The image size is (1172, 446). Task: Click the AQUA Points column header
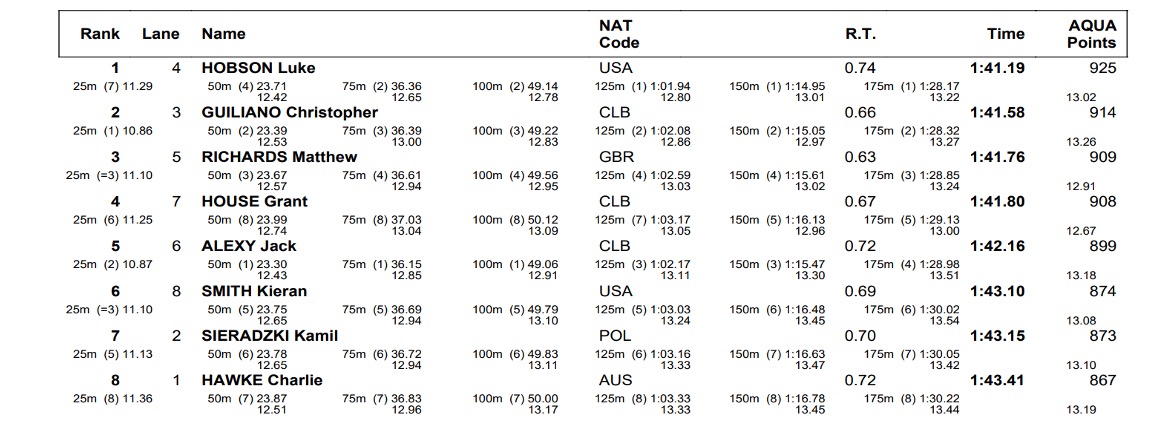(1091, 34)
